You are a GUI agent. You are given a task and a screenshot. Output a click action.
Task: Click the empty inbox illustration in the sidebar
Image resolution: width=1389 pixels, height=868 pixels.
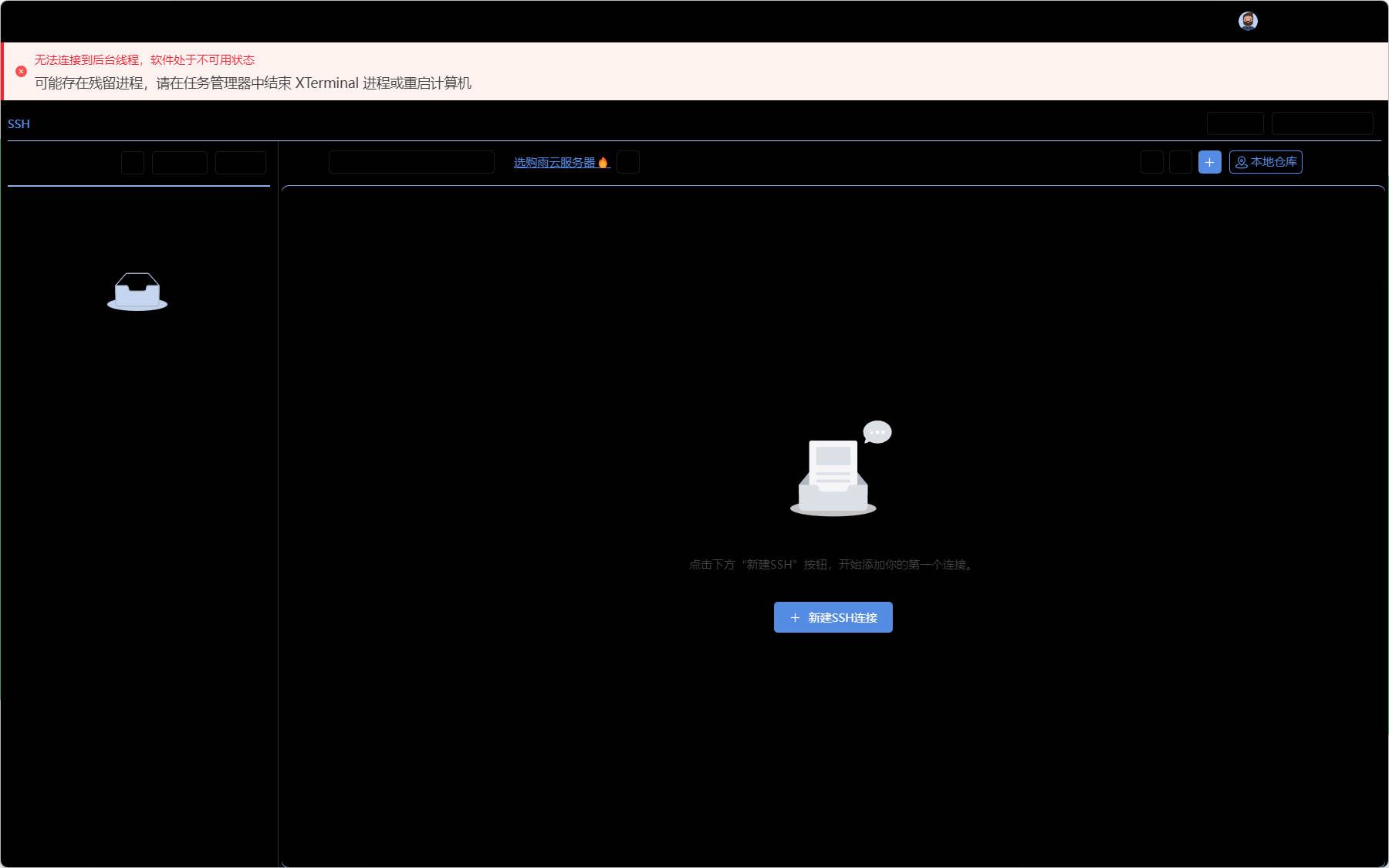137,292
